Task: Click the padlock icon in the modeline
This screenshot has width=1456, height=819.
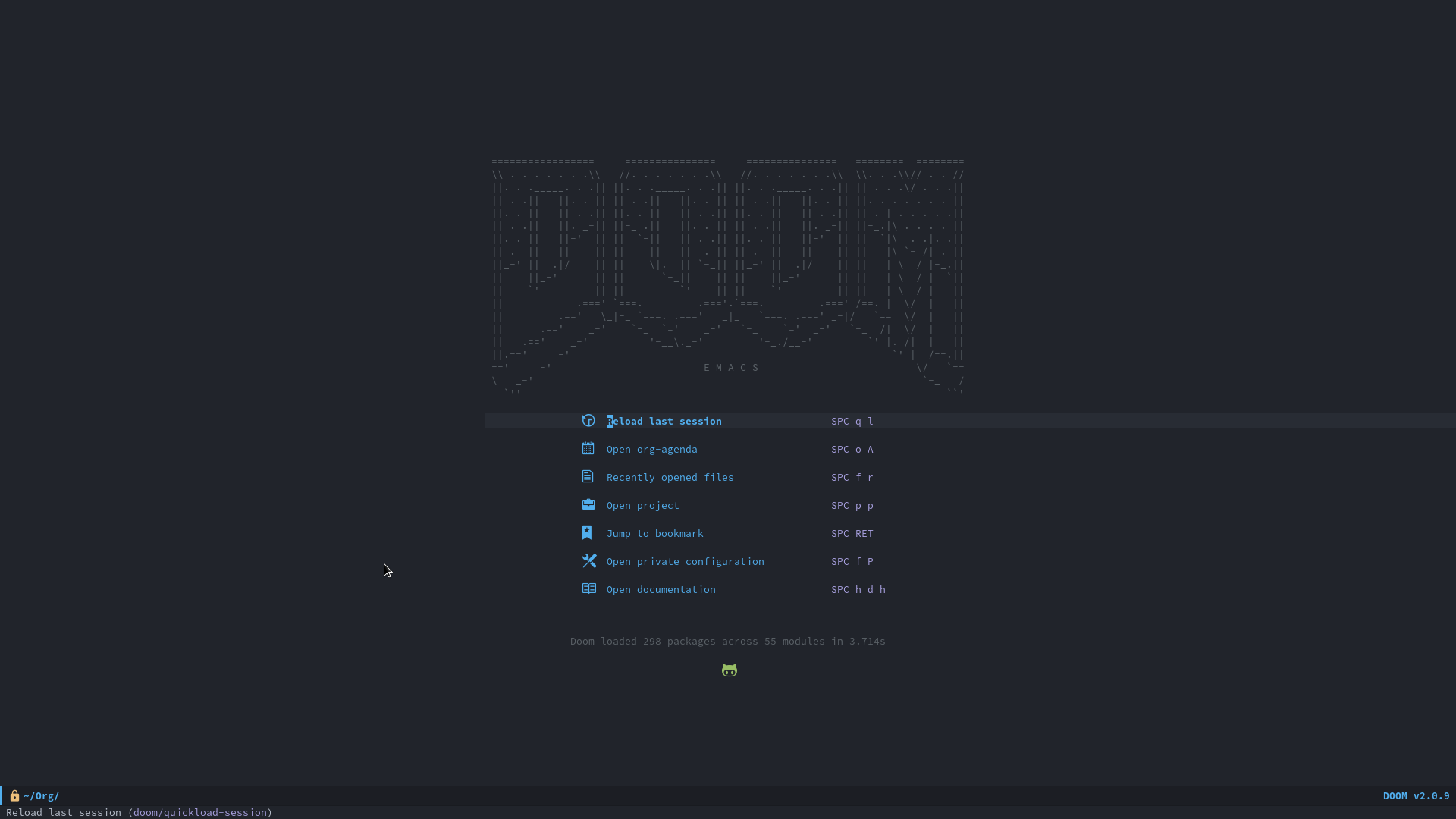Action: click(x=14, y=795)
